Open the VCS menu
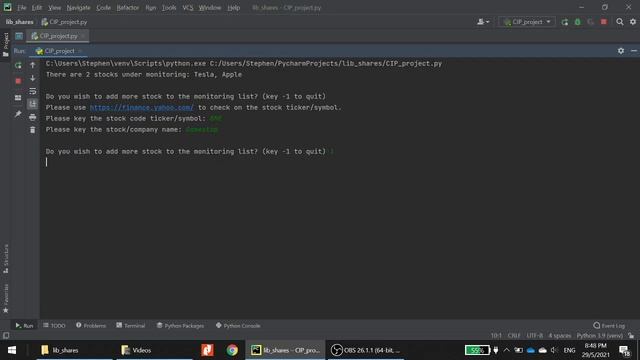The width and height of the screenshot is (640, 360). tap(188, 8)
